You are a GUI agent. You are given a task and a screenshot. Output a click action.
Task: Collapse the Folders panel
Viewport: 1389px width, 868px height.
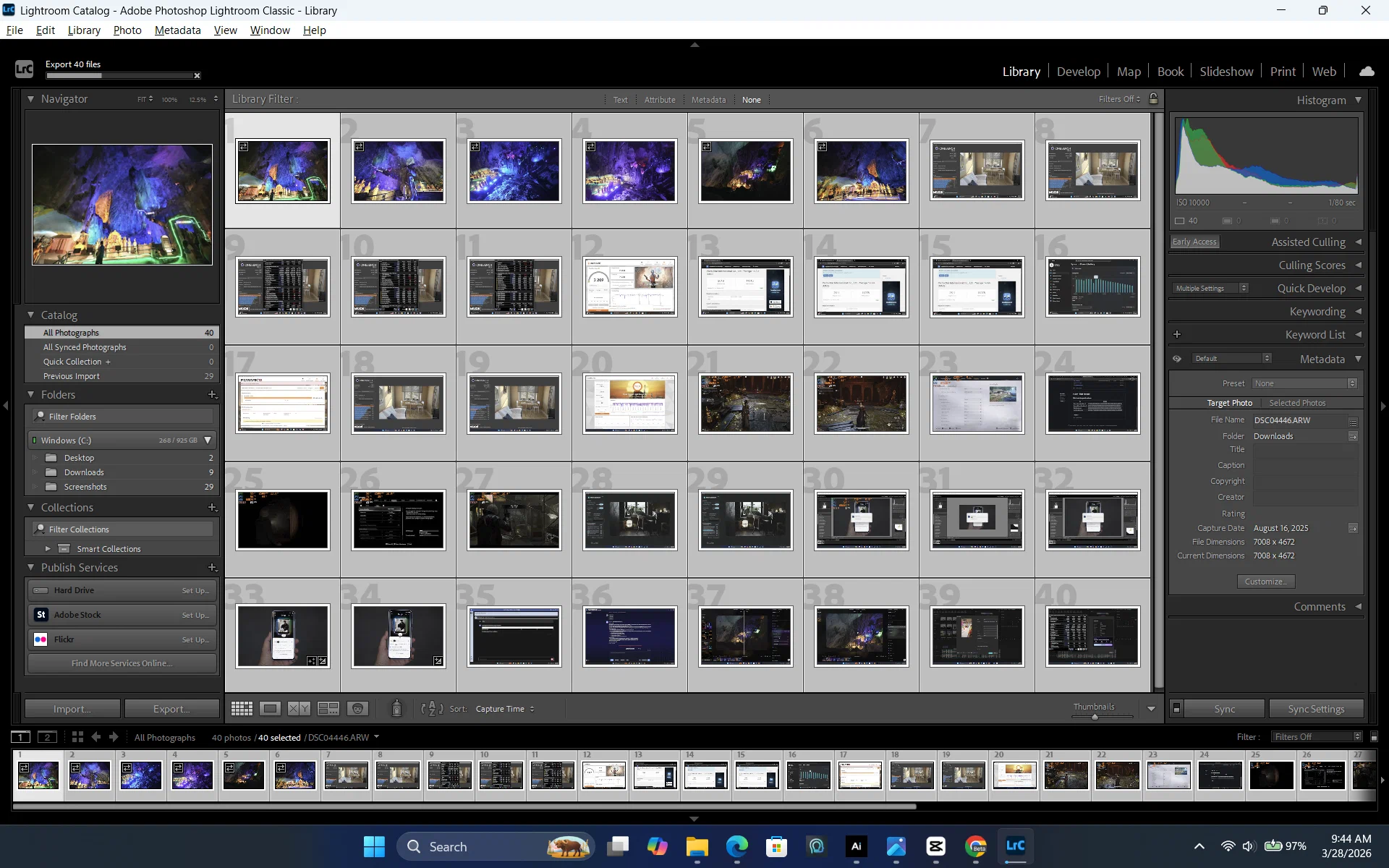(30, 394)
